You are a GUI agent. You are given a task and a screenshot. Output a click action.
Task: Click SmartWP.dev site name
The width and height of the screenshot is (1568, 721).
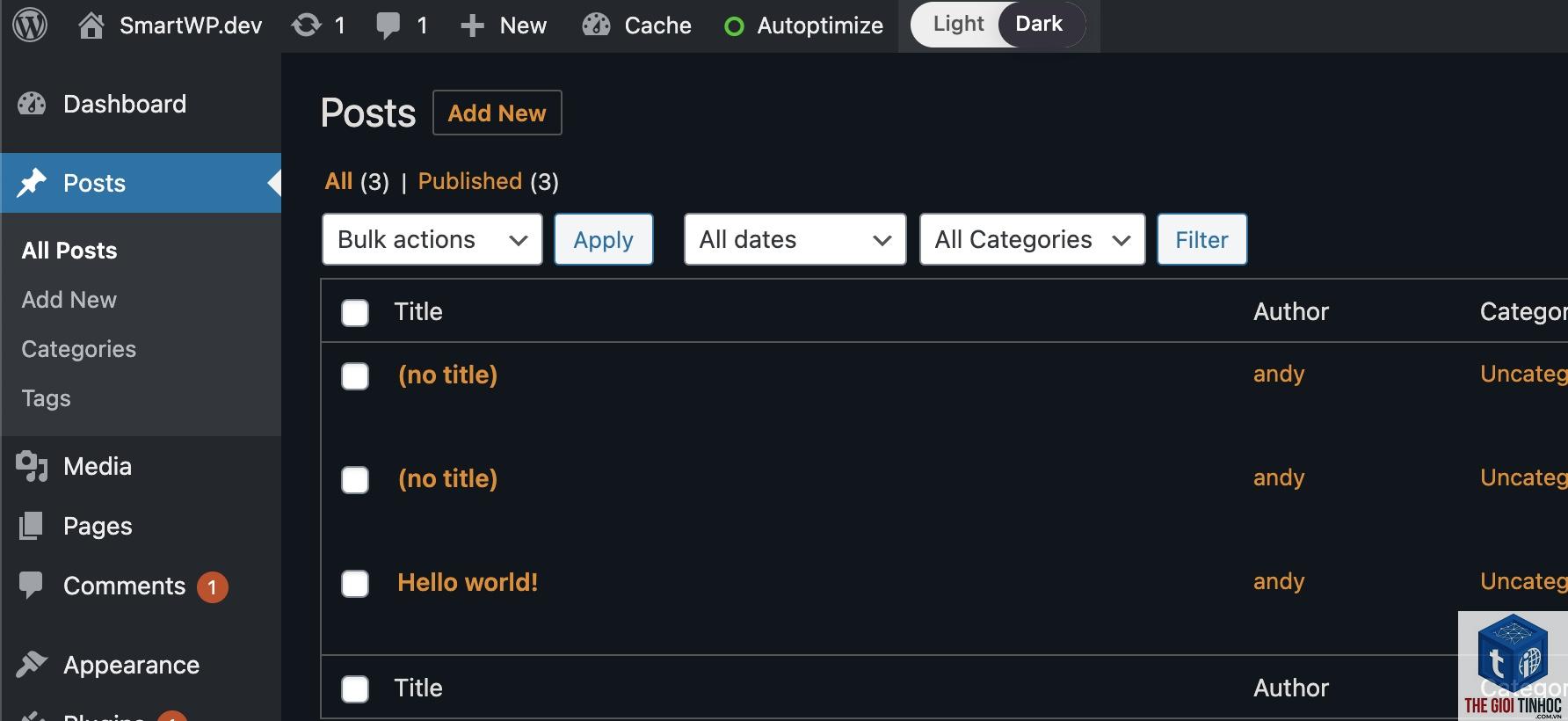coord(191,25)
